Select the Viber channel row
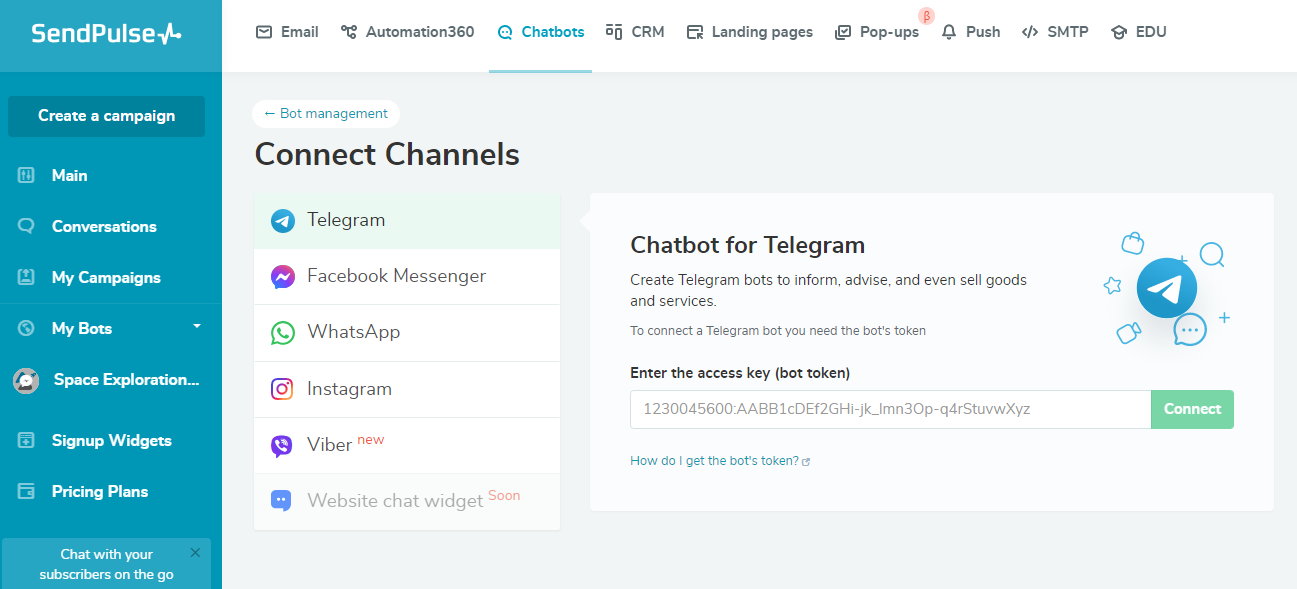The width and height of the screenshot is (1297, 589). [x=407, y=445]
